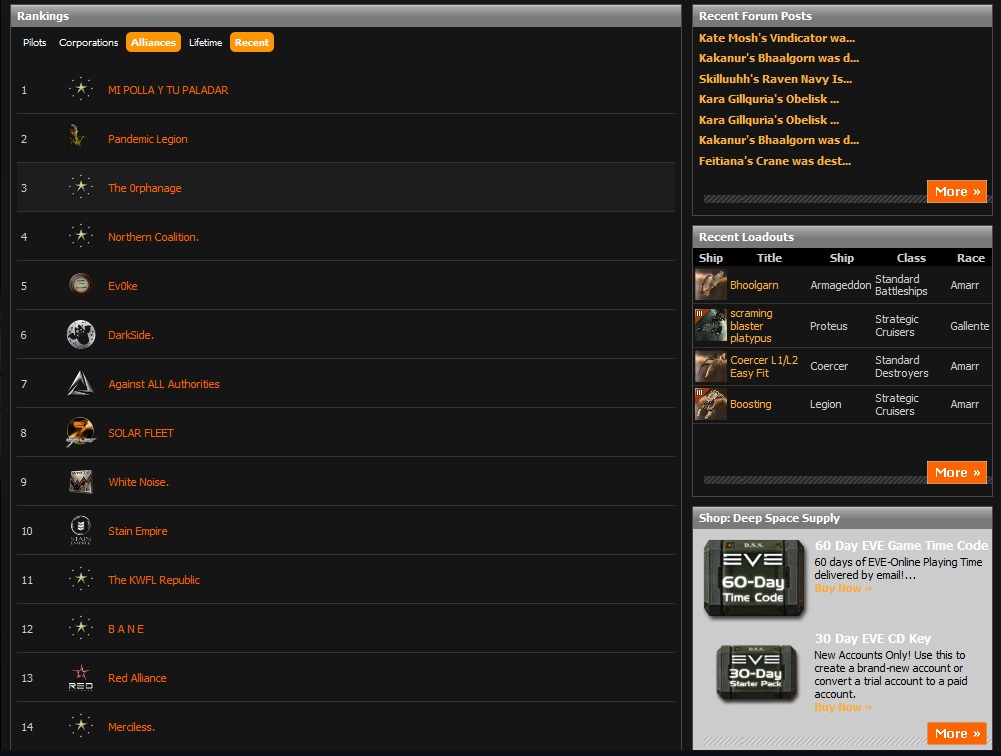The image size is (1001, 756).
Task: Buy Now the 30 Day EVE CD Key
Action: tap(843, 707)
